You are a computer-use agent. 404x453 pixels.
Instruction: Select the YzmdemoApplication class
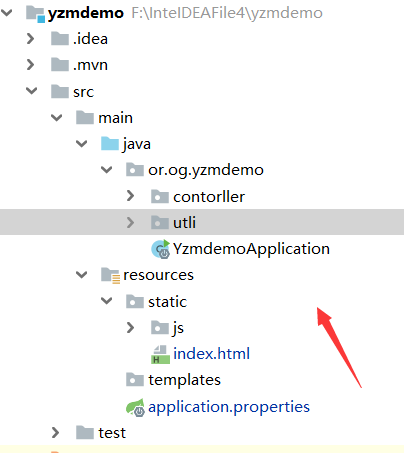[251, 249]
